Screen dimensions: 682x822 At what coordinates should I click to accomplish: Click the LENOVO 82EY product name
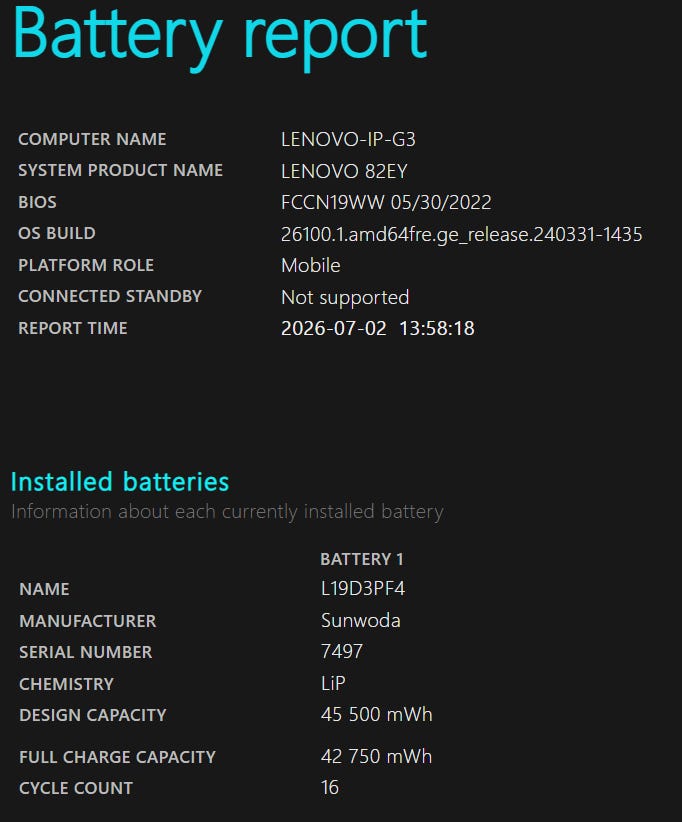(344, 171)
